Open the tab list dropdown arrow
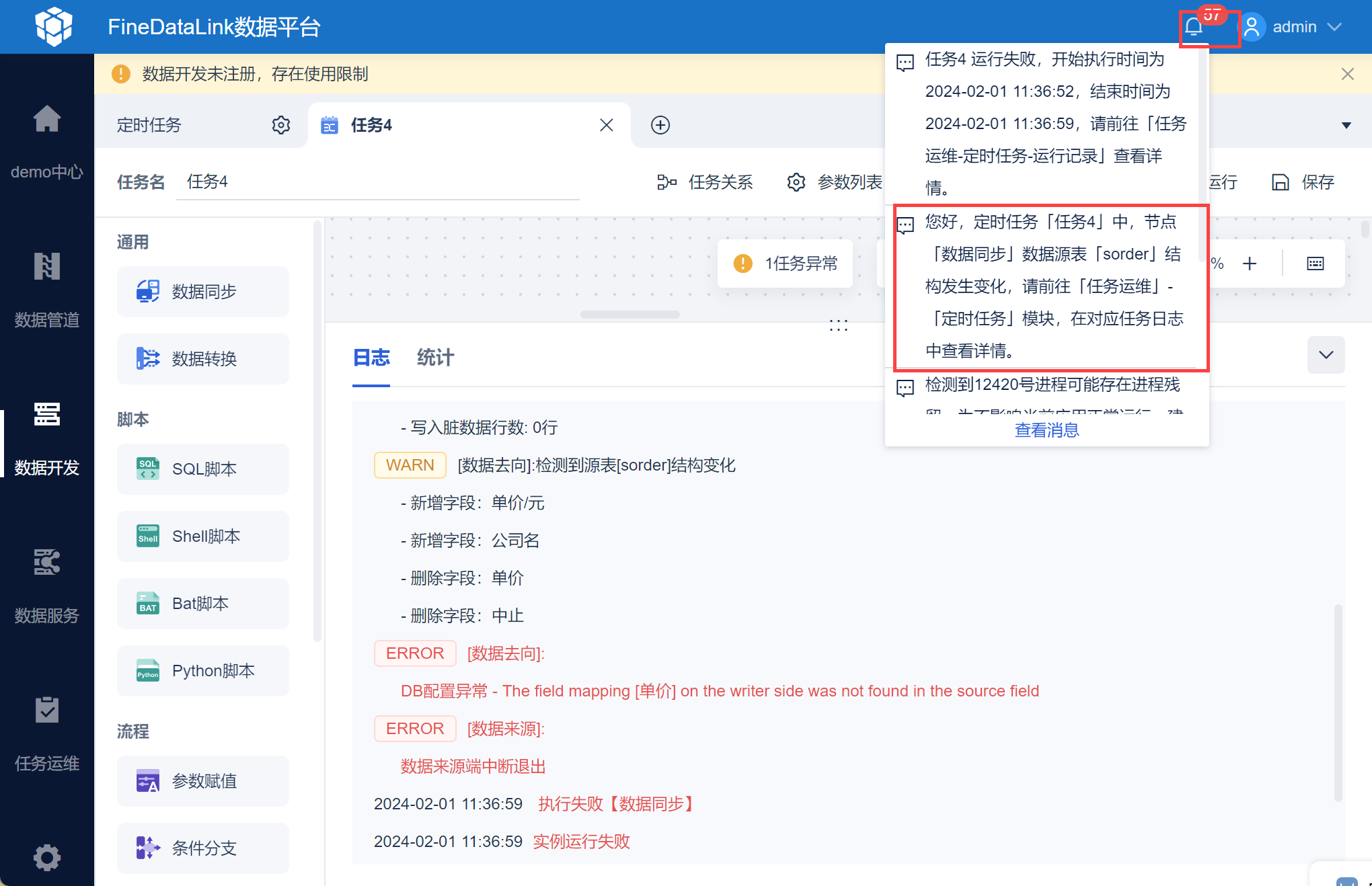The width and height of the screenshot is (1372, 886). (x=1346, y=126)
